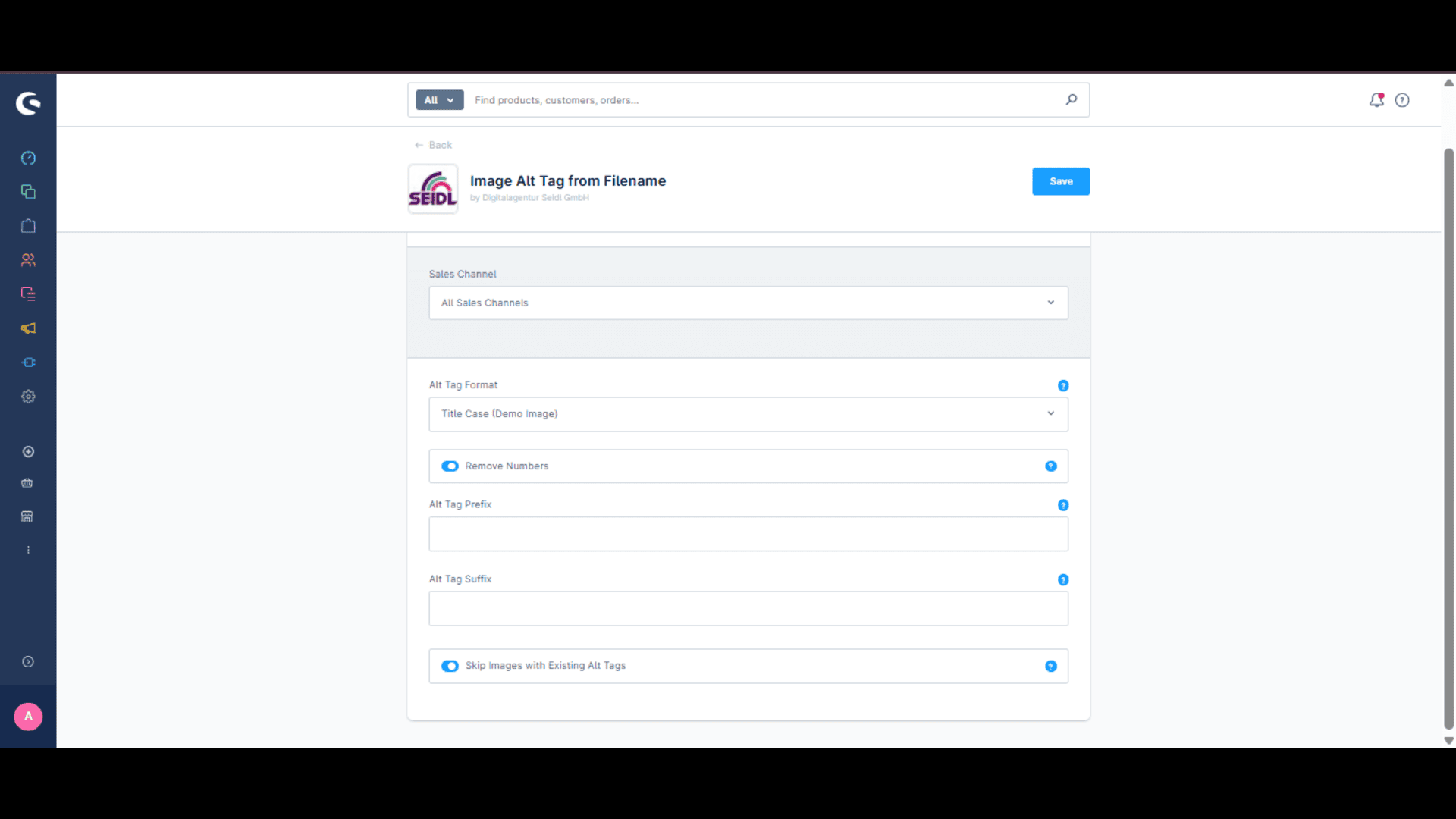Open help icon for Alt Tag Format
Image resolution: width=1456 pixels, height=819 pixels.
[1063, 386]
